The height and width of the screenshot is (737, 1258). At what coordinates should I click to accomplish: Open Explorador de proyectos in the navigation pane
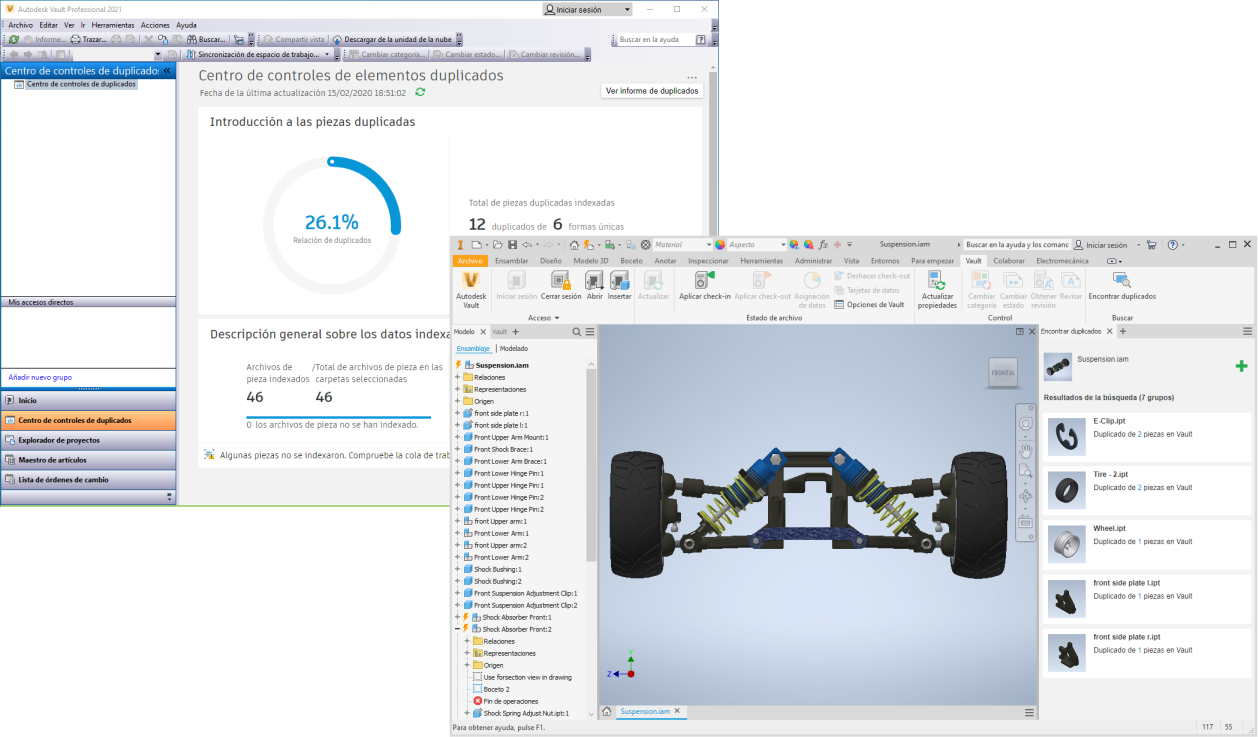(x=88, y=440)
